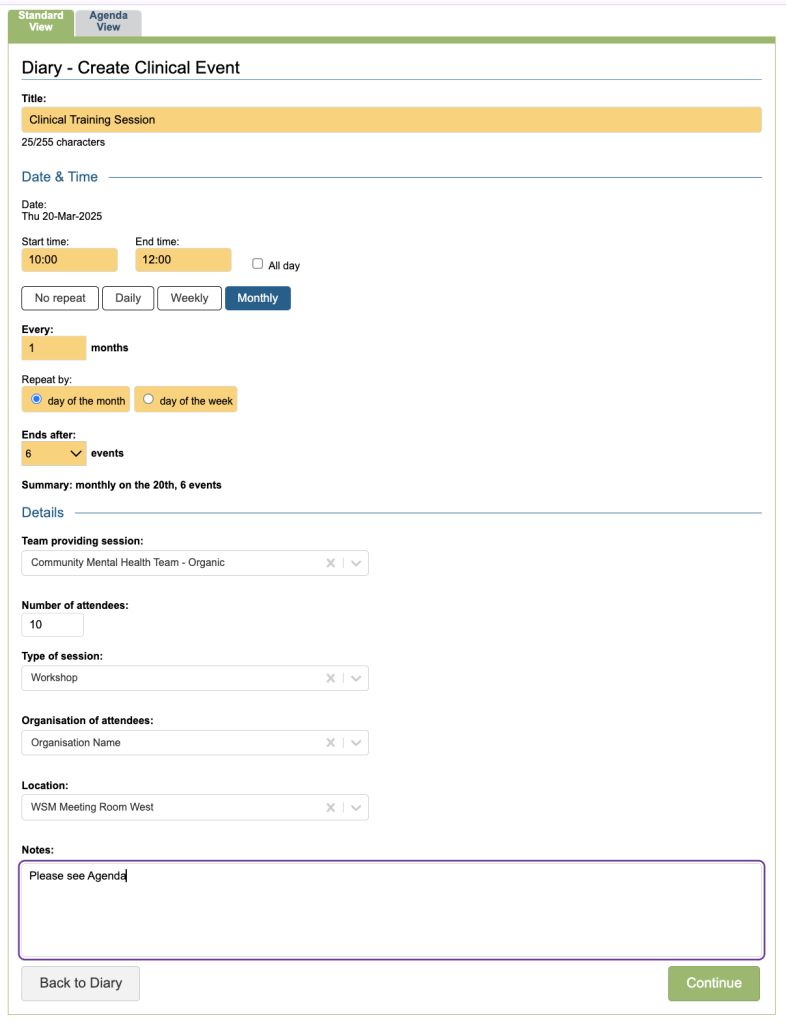
Task: Click the Start time field
Action: (69, 260)
